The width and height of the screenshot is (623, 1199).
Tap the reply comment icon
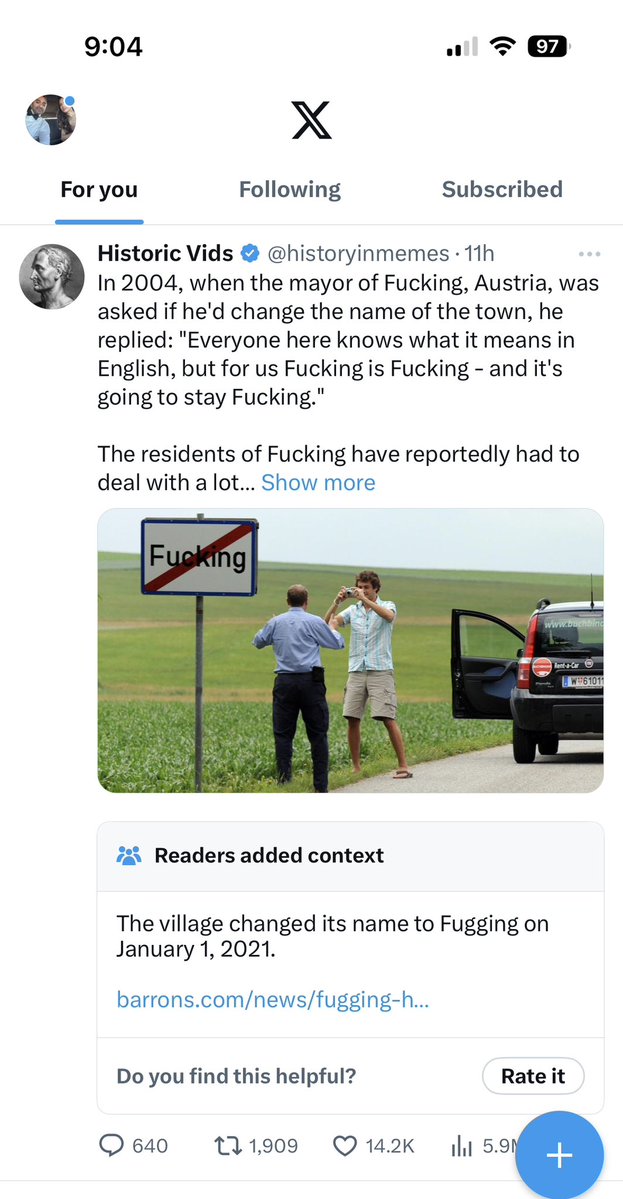(112, 1146)
